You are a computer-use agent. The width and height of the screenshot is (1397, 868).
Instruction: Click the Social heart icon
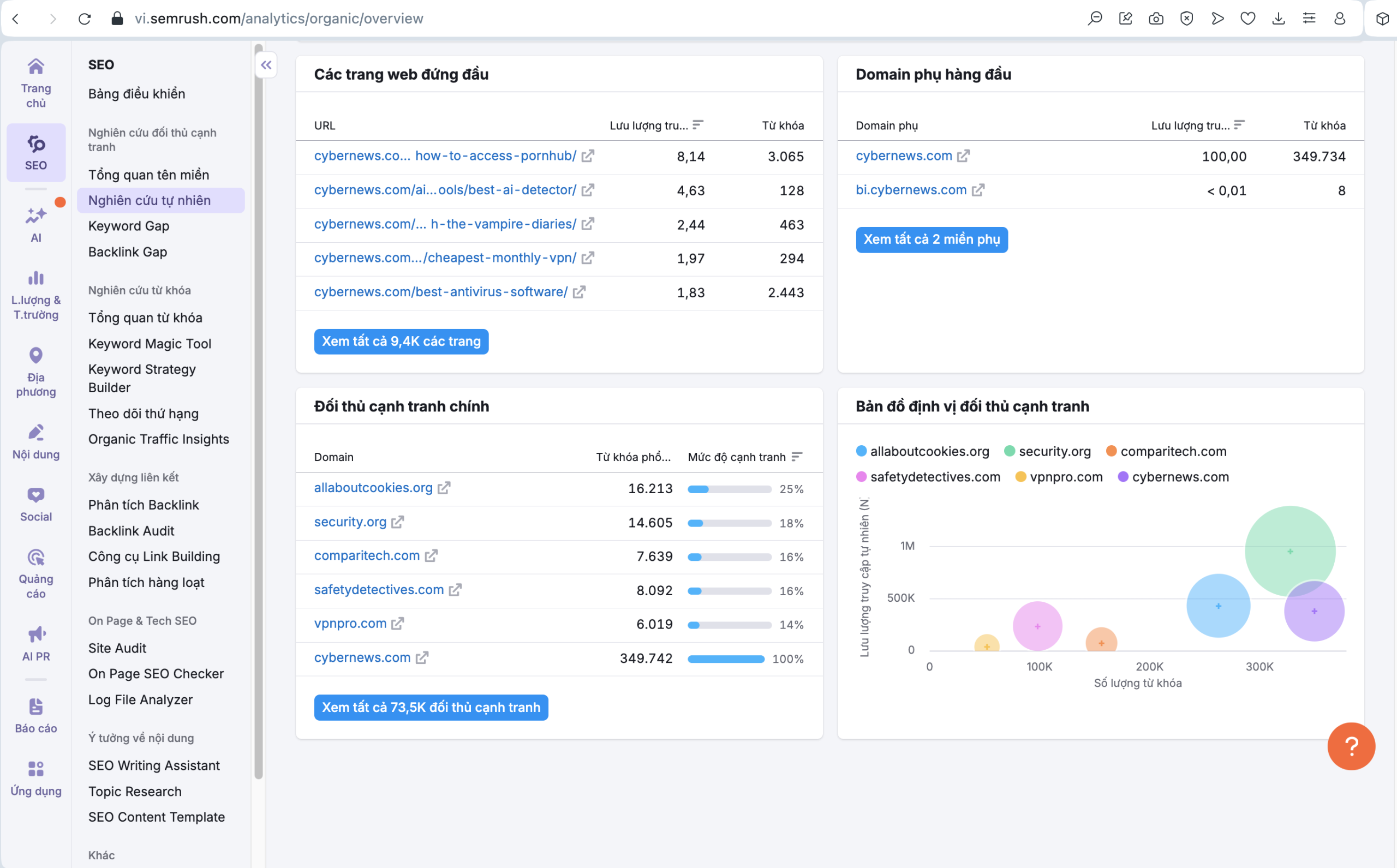(x=35, y=495)
